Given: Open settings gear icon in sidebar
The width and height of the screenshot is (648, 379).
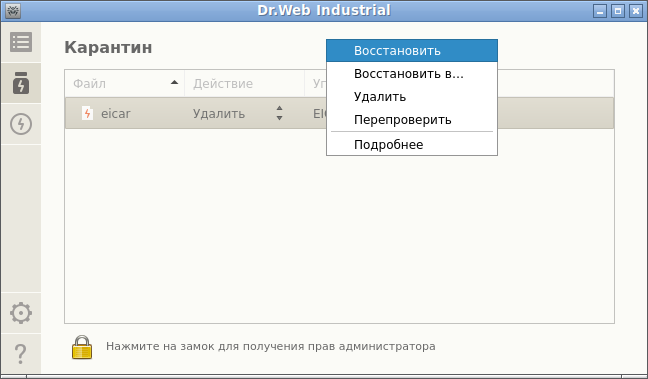Looking at the screenshot, I should click(21, 313).
